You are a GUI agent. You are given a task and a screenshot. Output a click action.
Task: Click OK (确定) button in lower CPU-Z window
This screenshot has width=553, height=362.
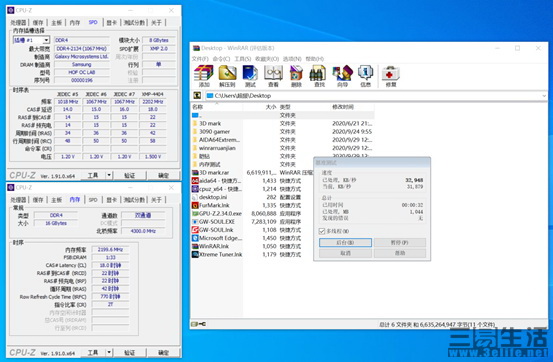164,352
